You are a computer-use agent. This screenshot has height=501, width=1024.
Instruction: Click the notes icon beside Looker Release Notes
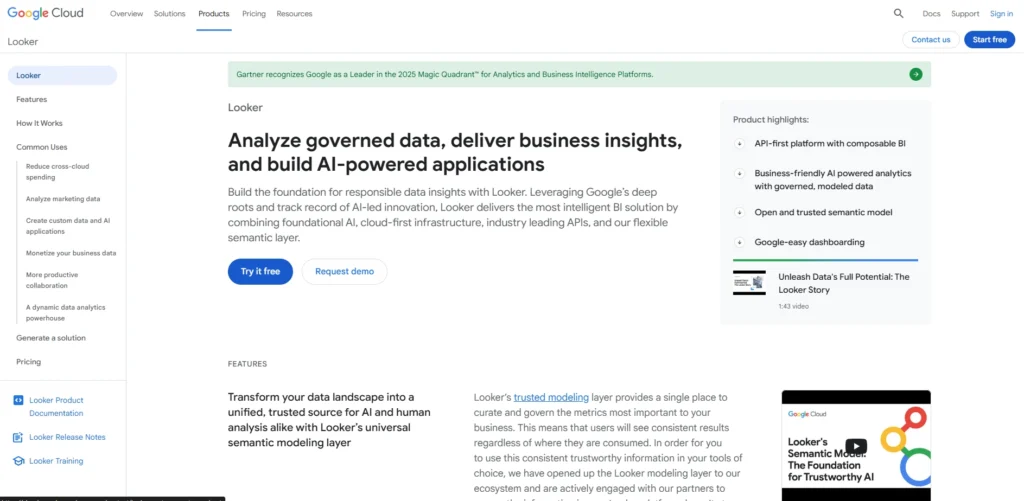point(18,437)
